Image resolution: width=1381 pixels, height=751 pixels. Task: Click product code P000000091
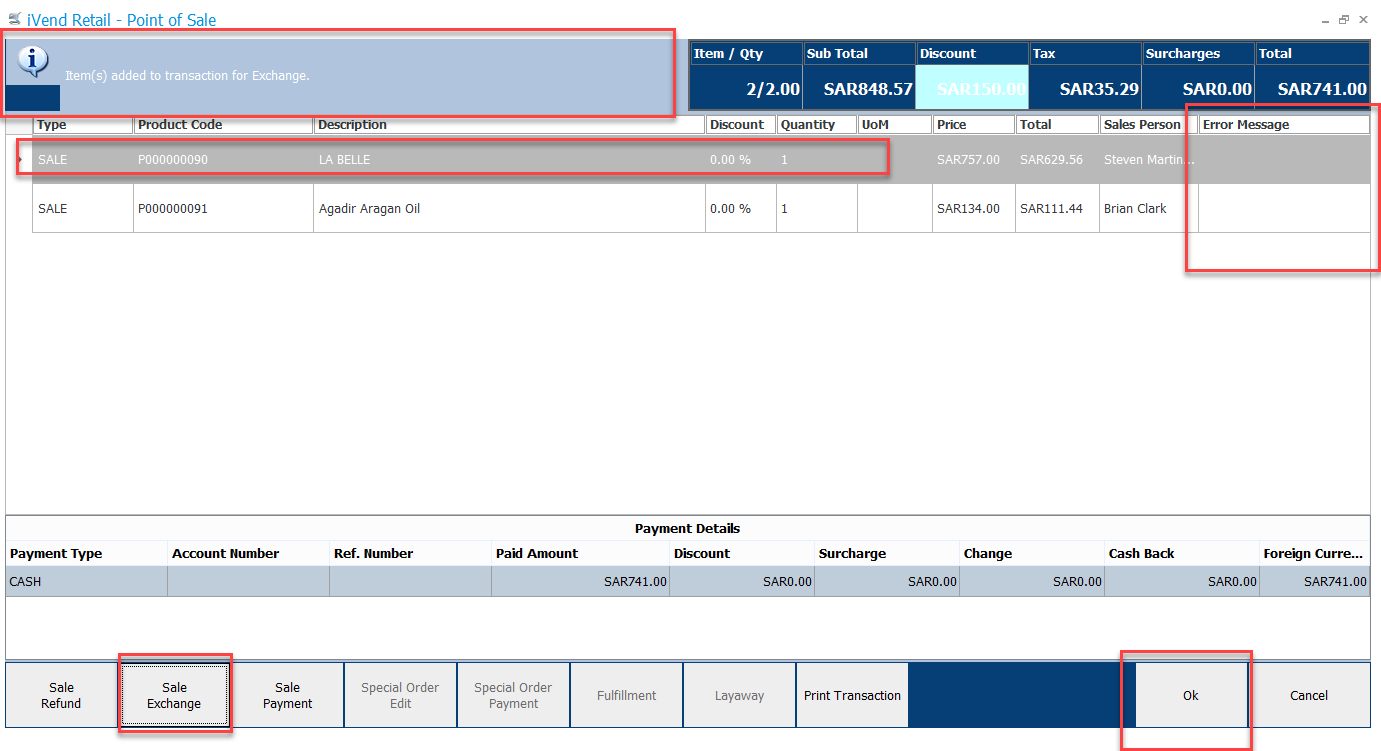click(x=173, y=208)
